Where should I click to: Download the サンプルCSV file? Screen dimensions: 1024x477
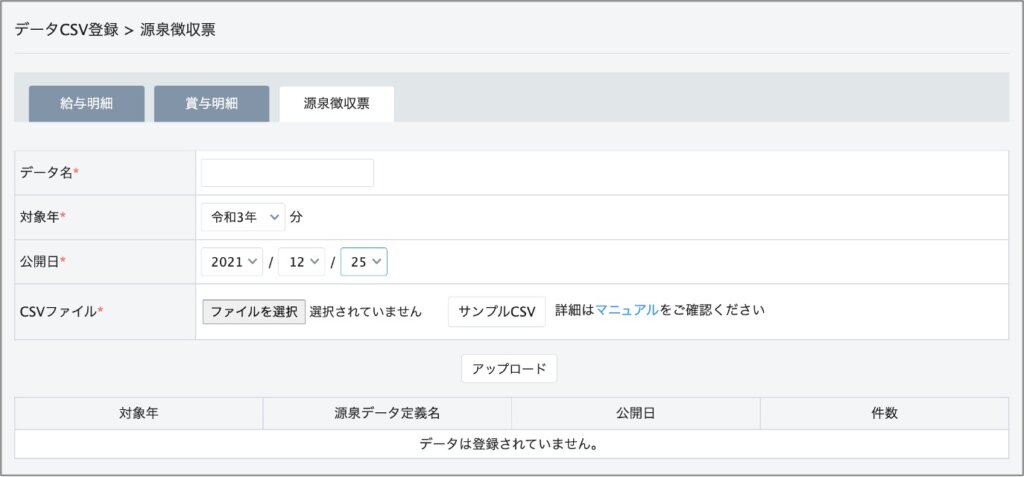click(x=496, y=311)
